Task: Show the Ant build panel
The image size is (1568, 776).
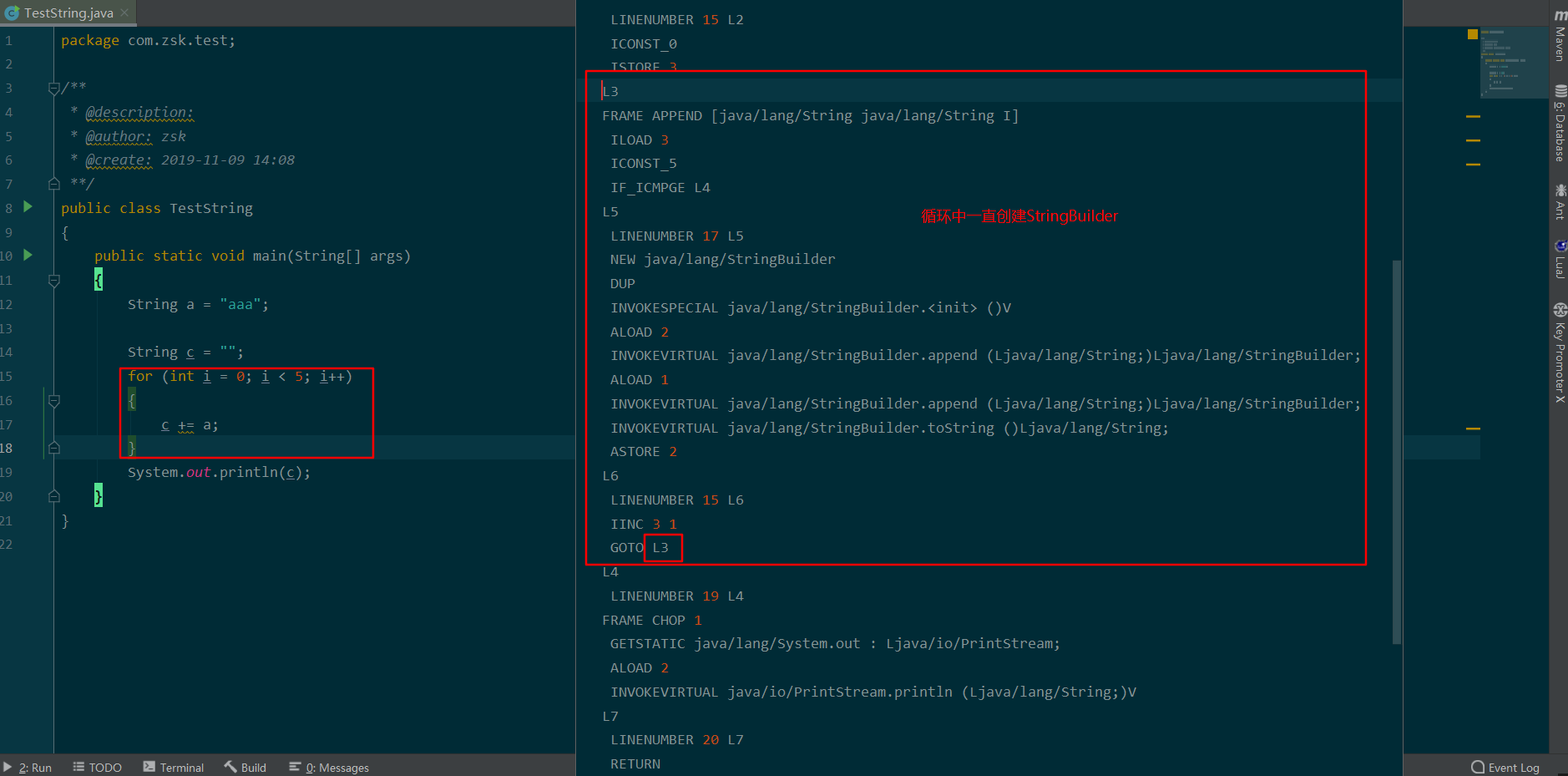Action: [x=1559, y=202]
